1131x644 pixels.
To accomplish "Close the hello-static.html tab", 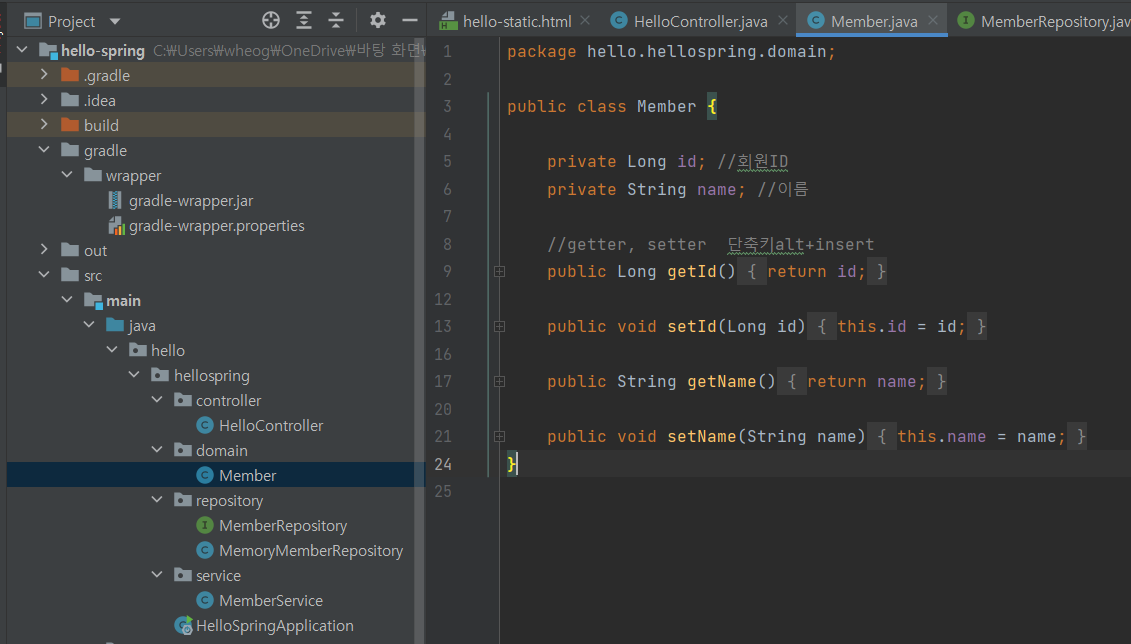I will point(585,20).
